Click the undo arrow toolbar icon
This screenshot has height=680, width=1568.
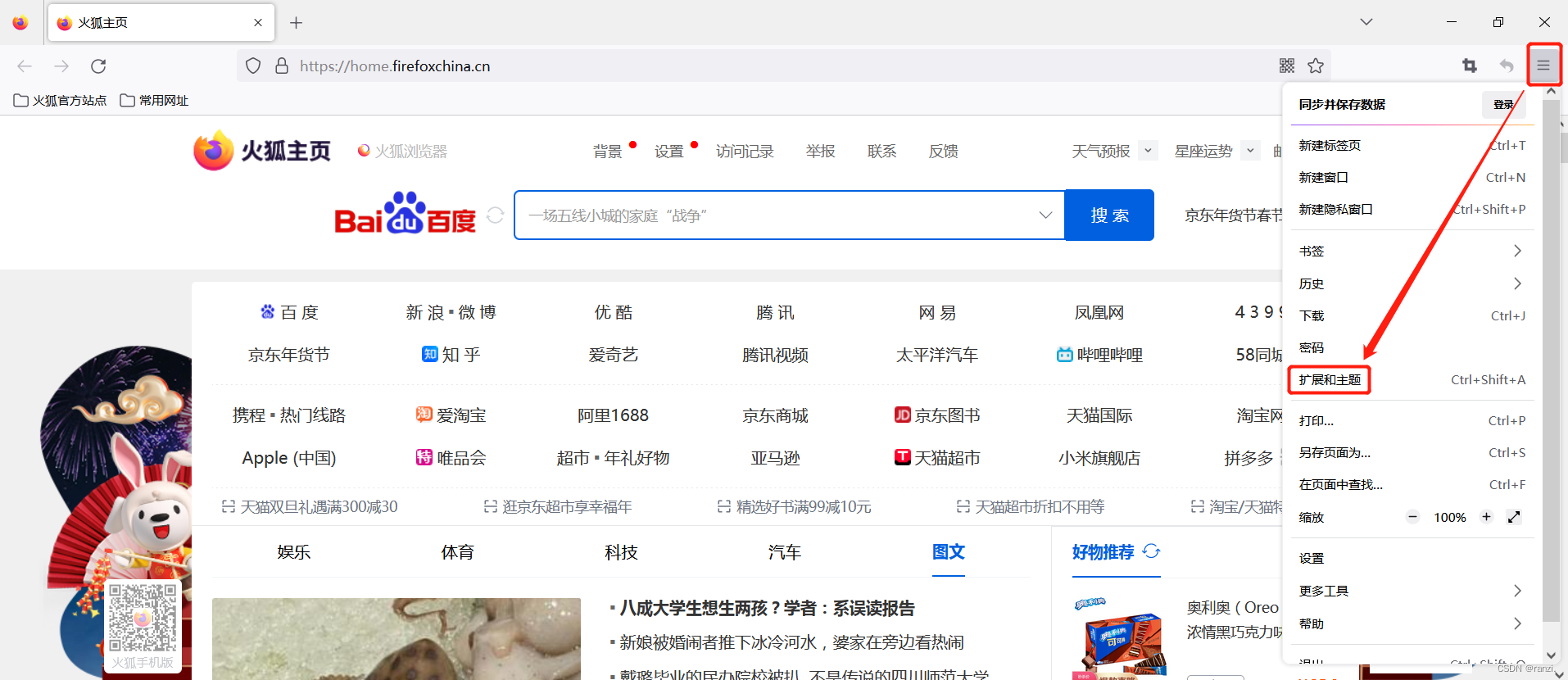coord(1507,66)
